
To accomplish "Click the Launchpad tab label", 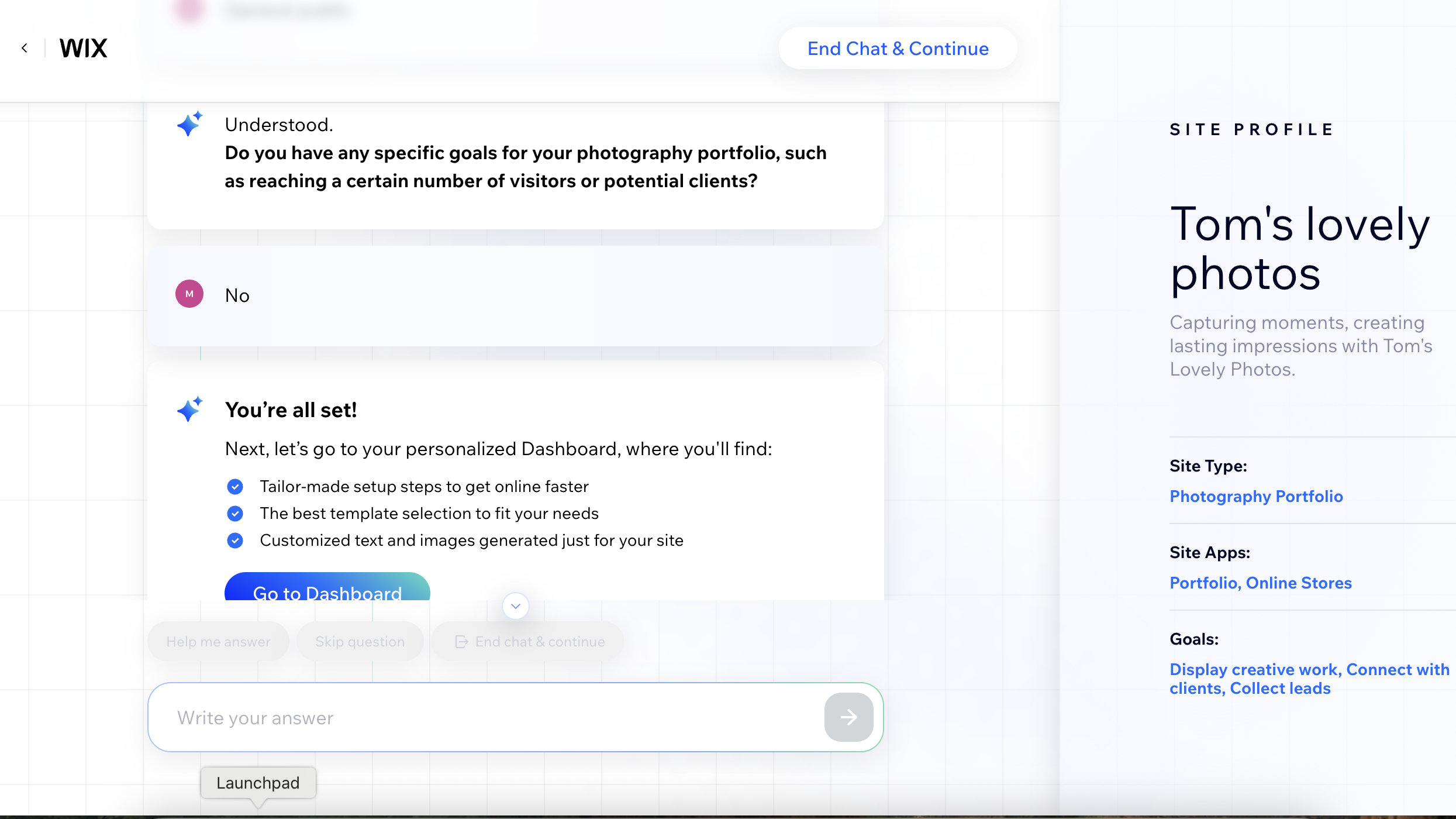I will tap(258, 783).
